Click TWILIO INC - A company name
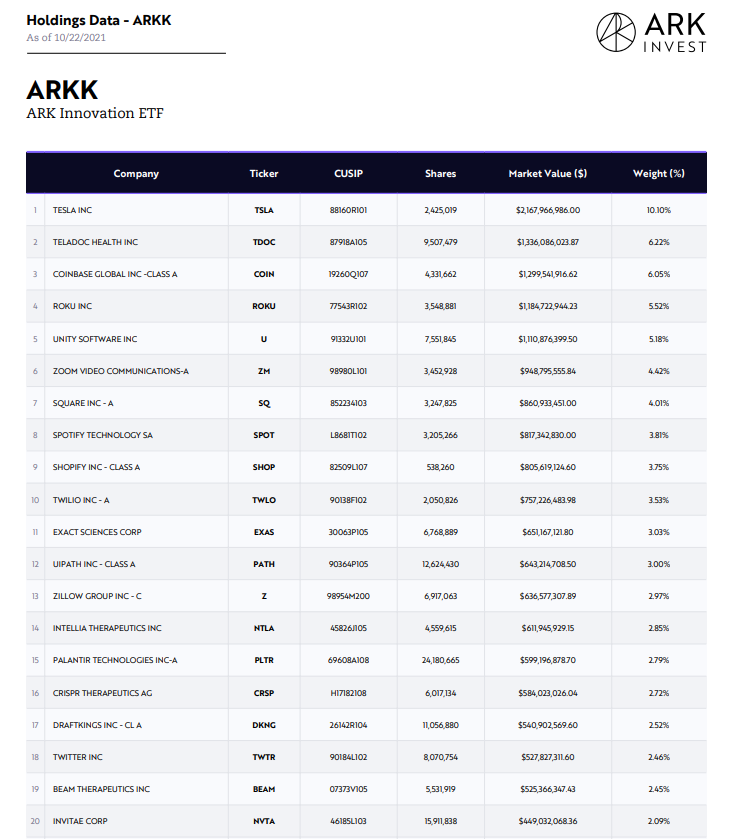The height and width of the screenshot is (839, 732). (81, 500)
